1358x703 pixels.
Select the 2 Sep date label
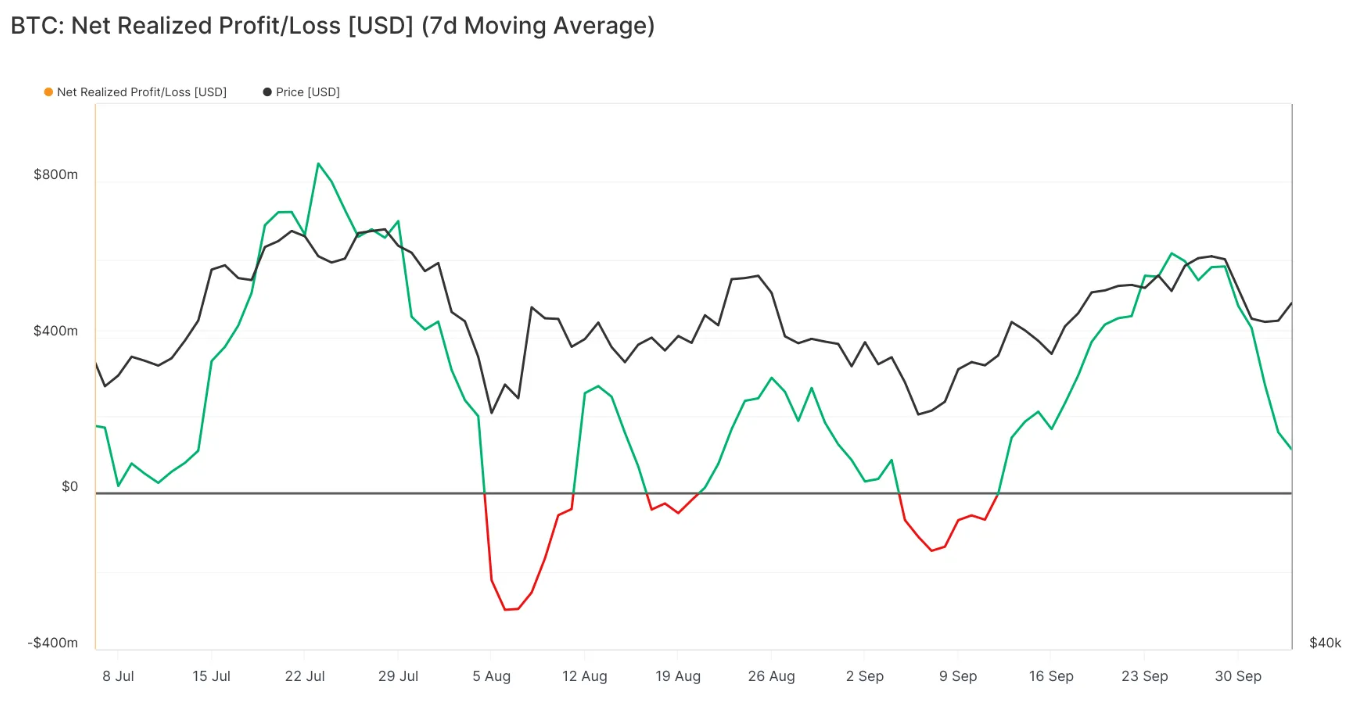(865, 677)
